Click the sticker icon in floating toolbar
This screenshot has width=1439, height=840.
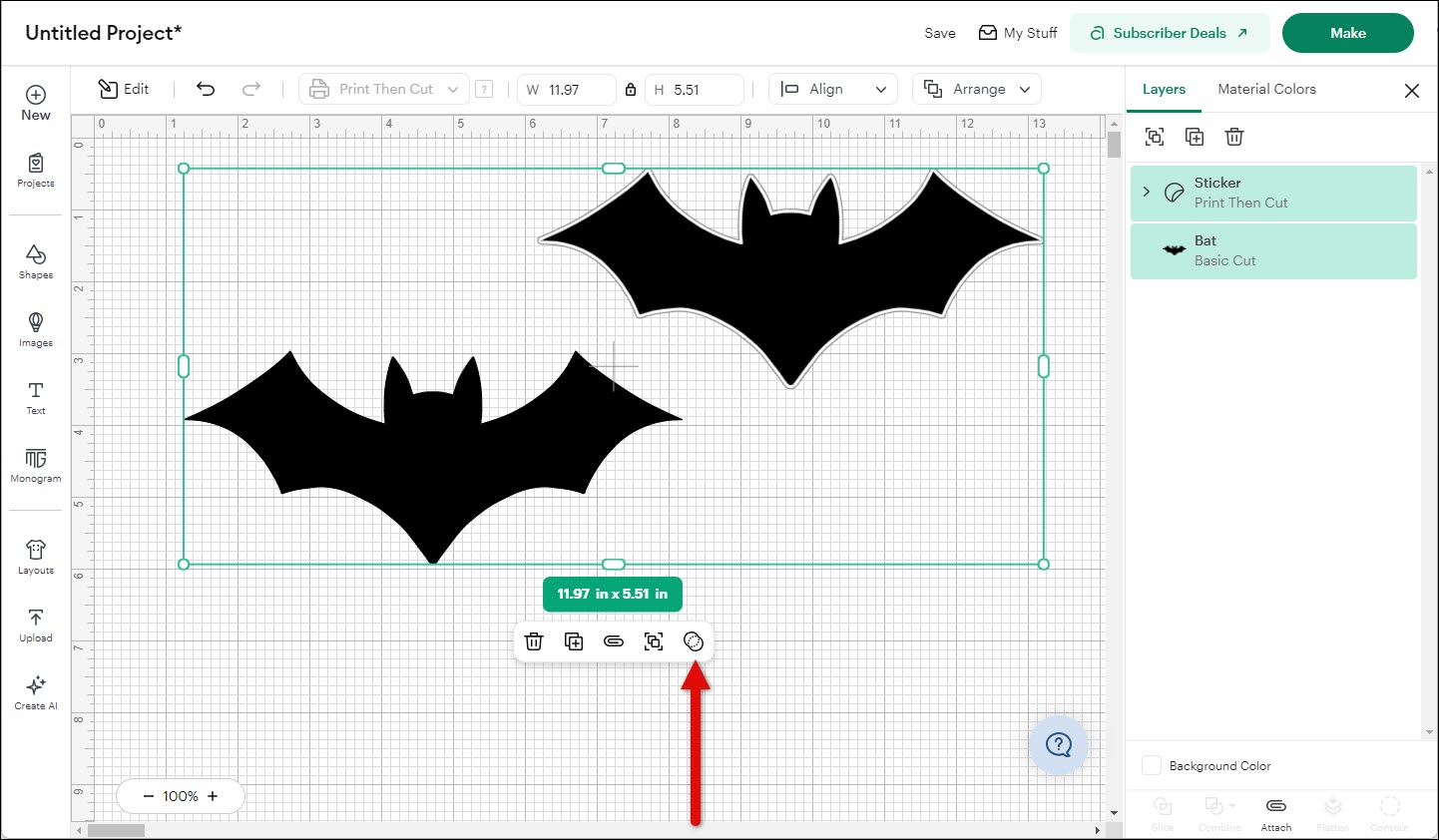[x=694, y=641]
